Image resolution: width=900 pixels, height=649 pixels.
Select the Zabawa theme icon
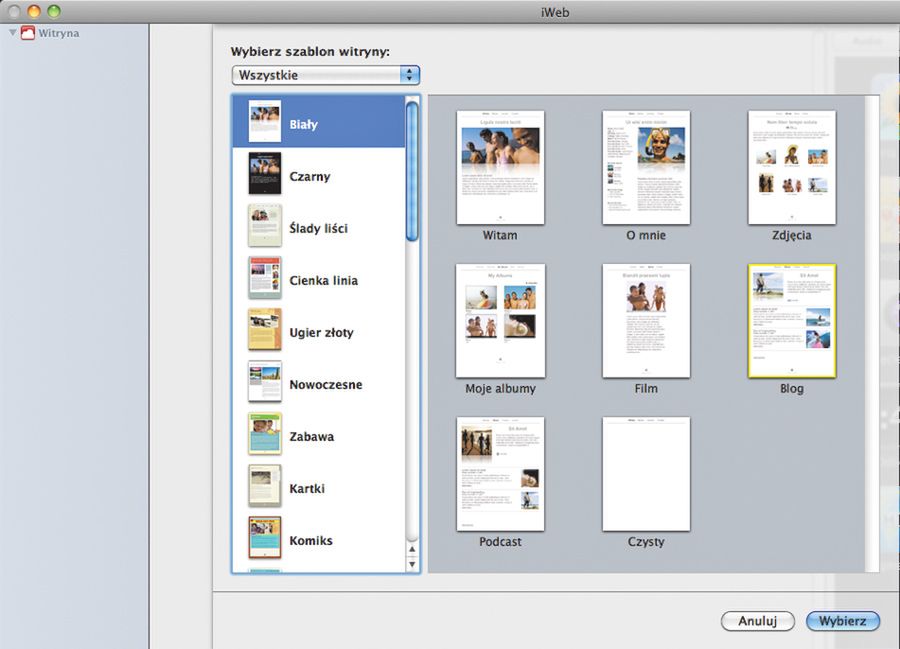coord(265,433)
